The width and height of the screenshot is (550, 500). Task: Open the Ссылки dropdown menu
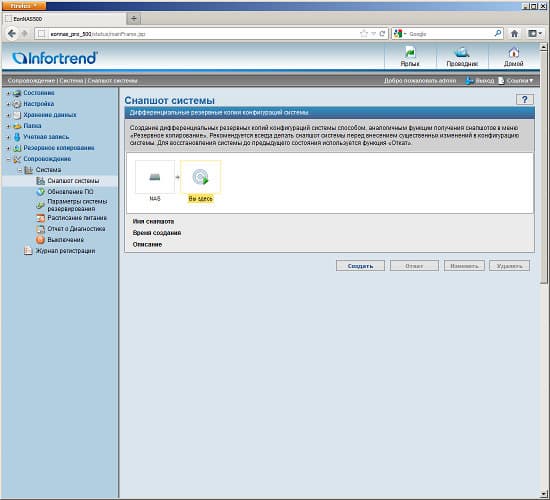[519, 81]
